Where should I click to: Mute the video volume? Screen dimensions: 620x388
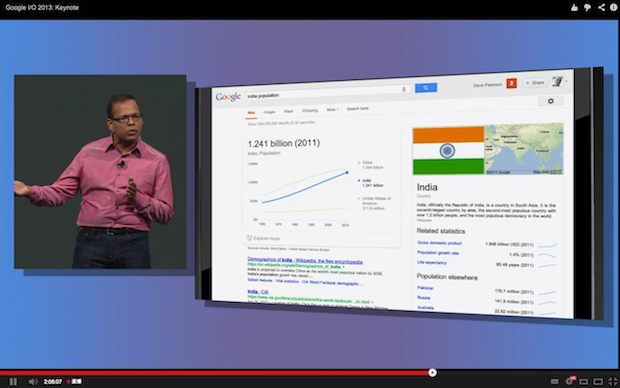coord(33,382)
